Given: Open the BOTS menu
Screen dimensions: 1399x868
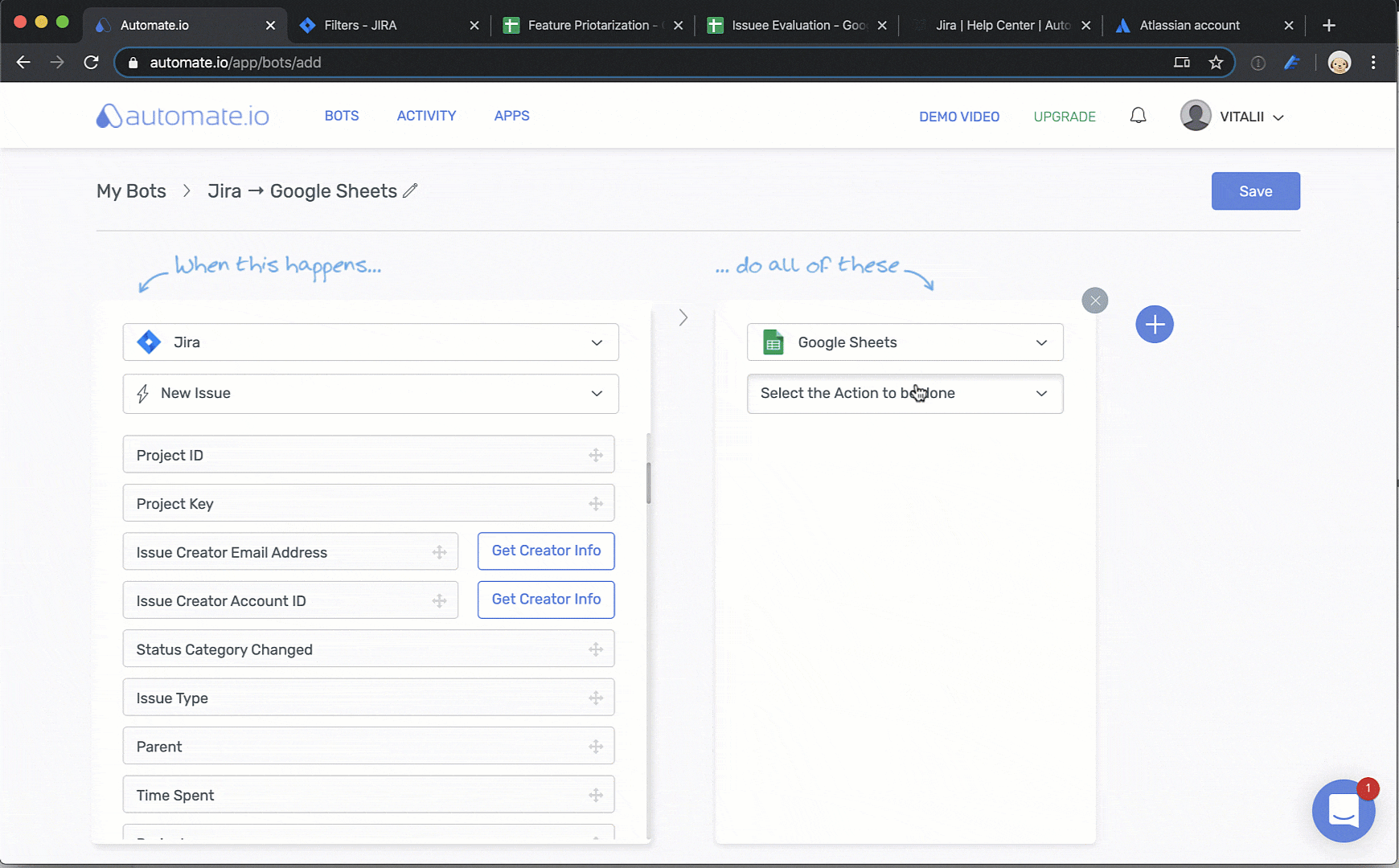Looking at the screenshot, I should (x=342, y=116).
